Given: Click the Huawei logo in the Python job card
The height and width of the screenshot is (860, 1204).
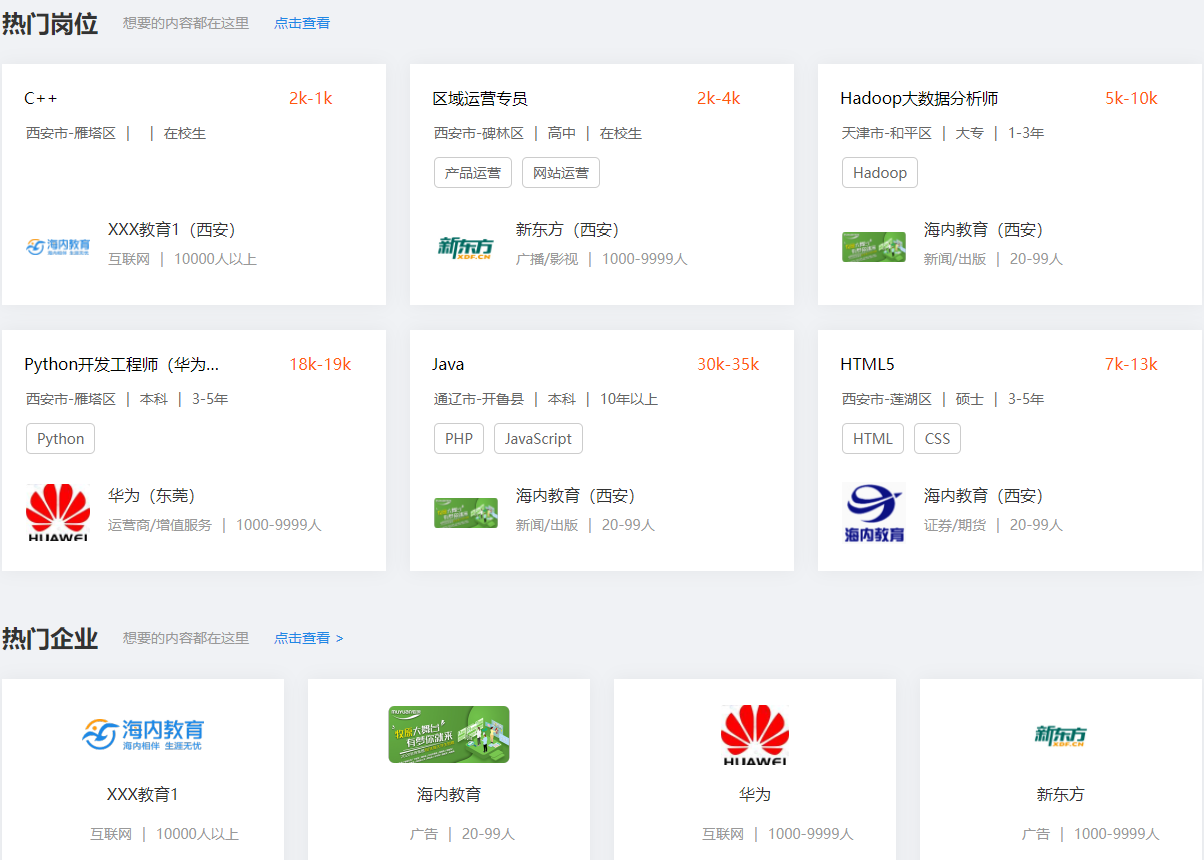Looking at the screenshot, I should coord(58,512).
